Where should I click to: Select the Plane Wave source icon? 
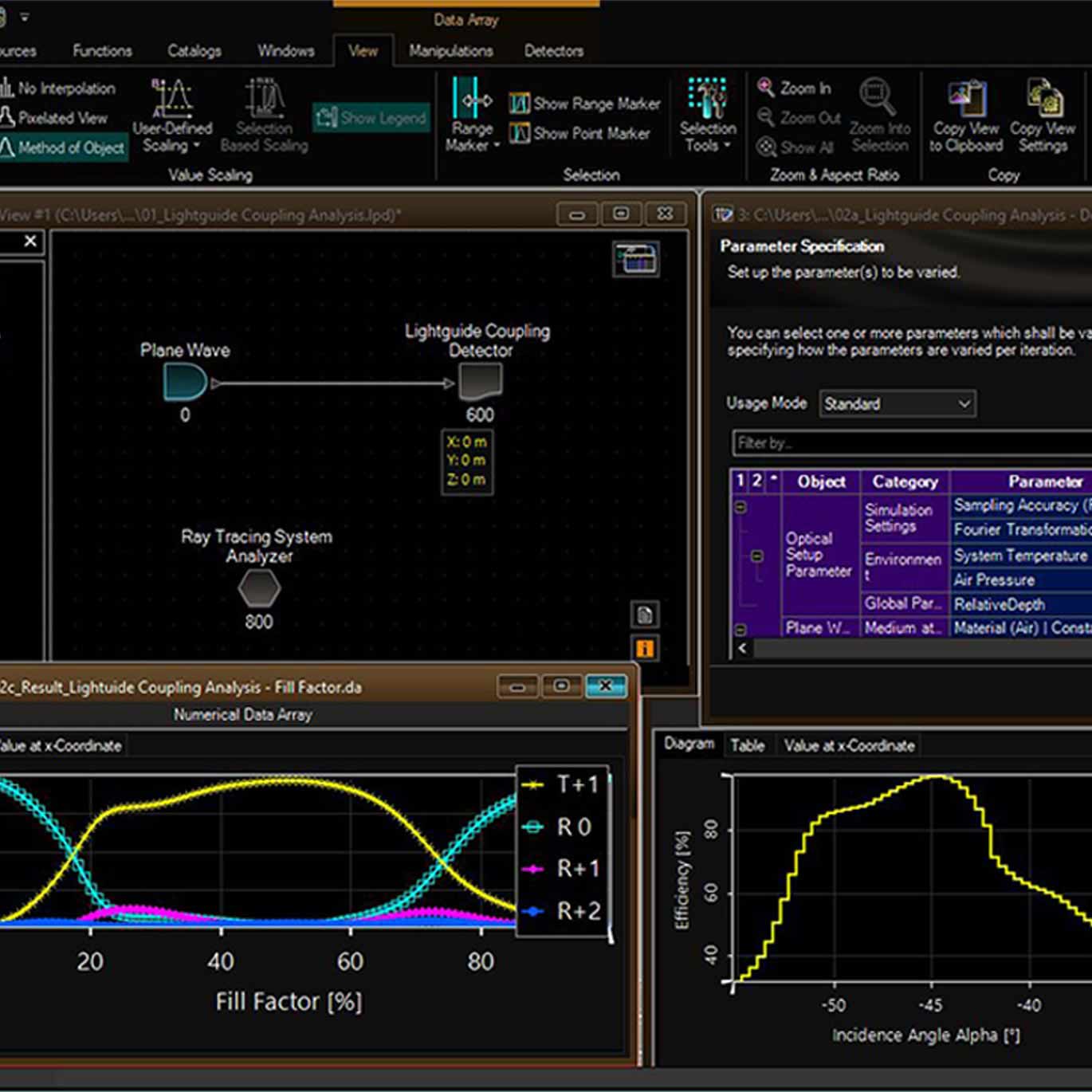pyautogui.click(x=185, y=382)
